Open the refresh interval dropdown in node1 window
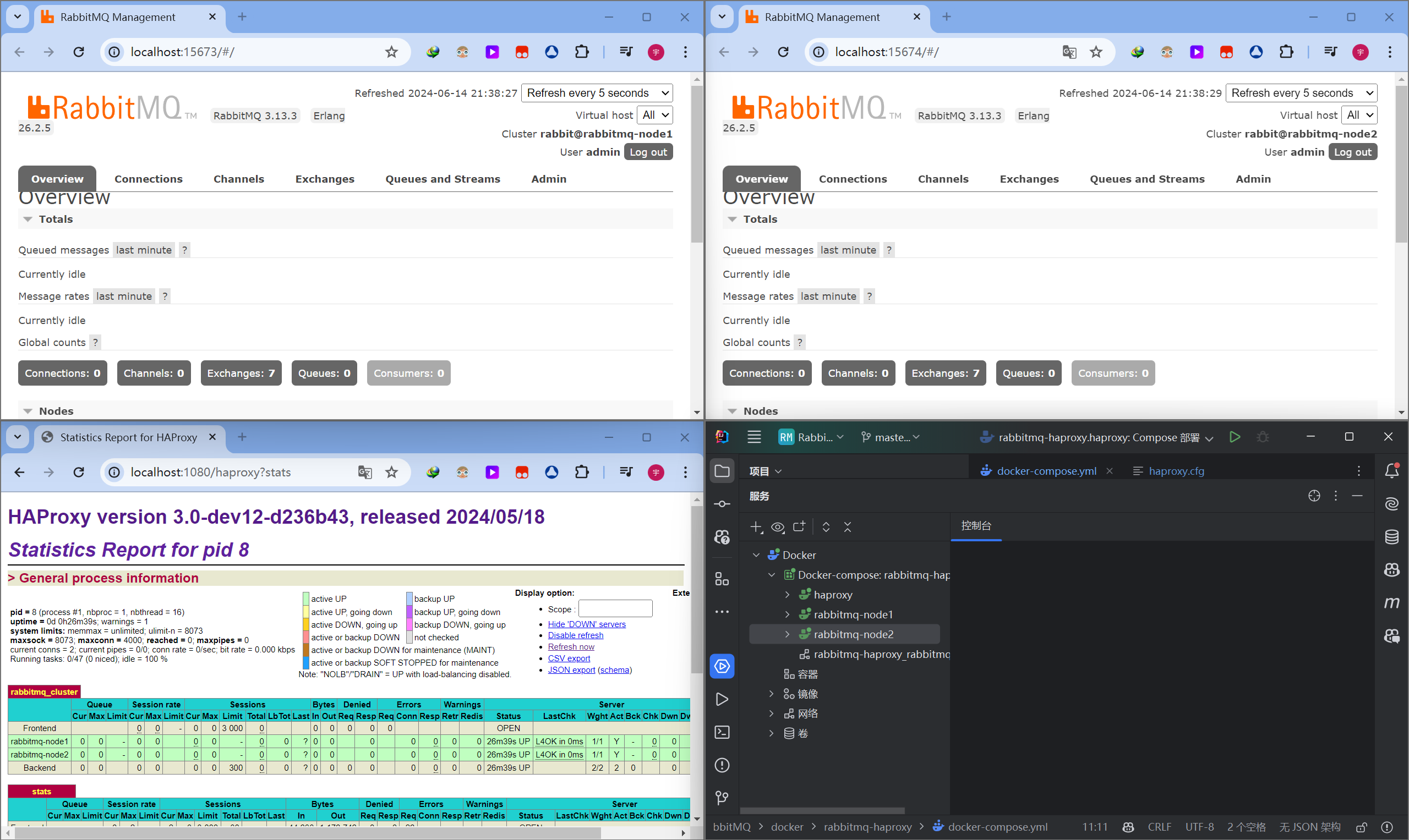Screen dimensions: 1409x840 (x=597, y=93)
